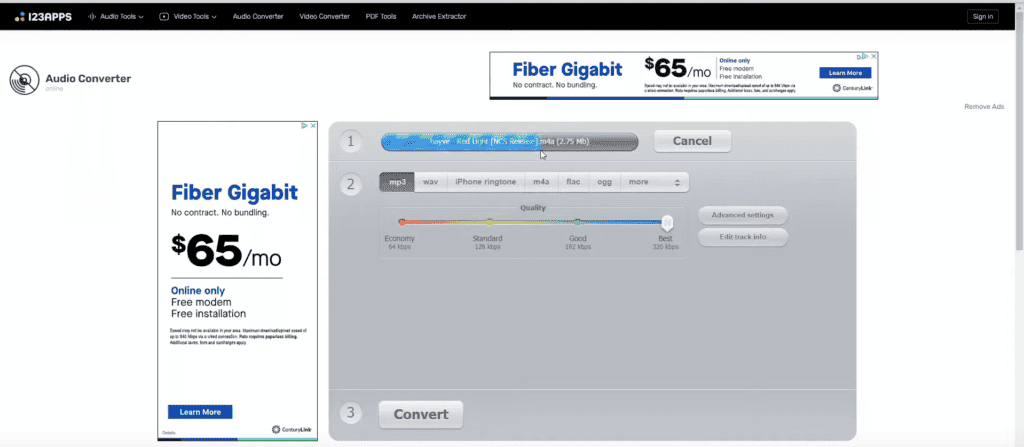Click the Quality label
The width and height of the screenshot is (1024, 447).
[532, 208]
